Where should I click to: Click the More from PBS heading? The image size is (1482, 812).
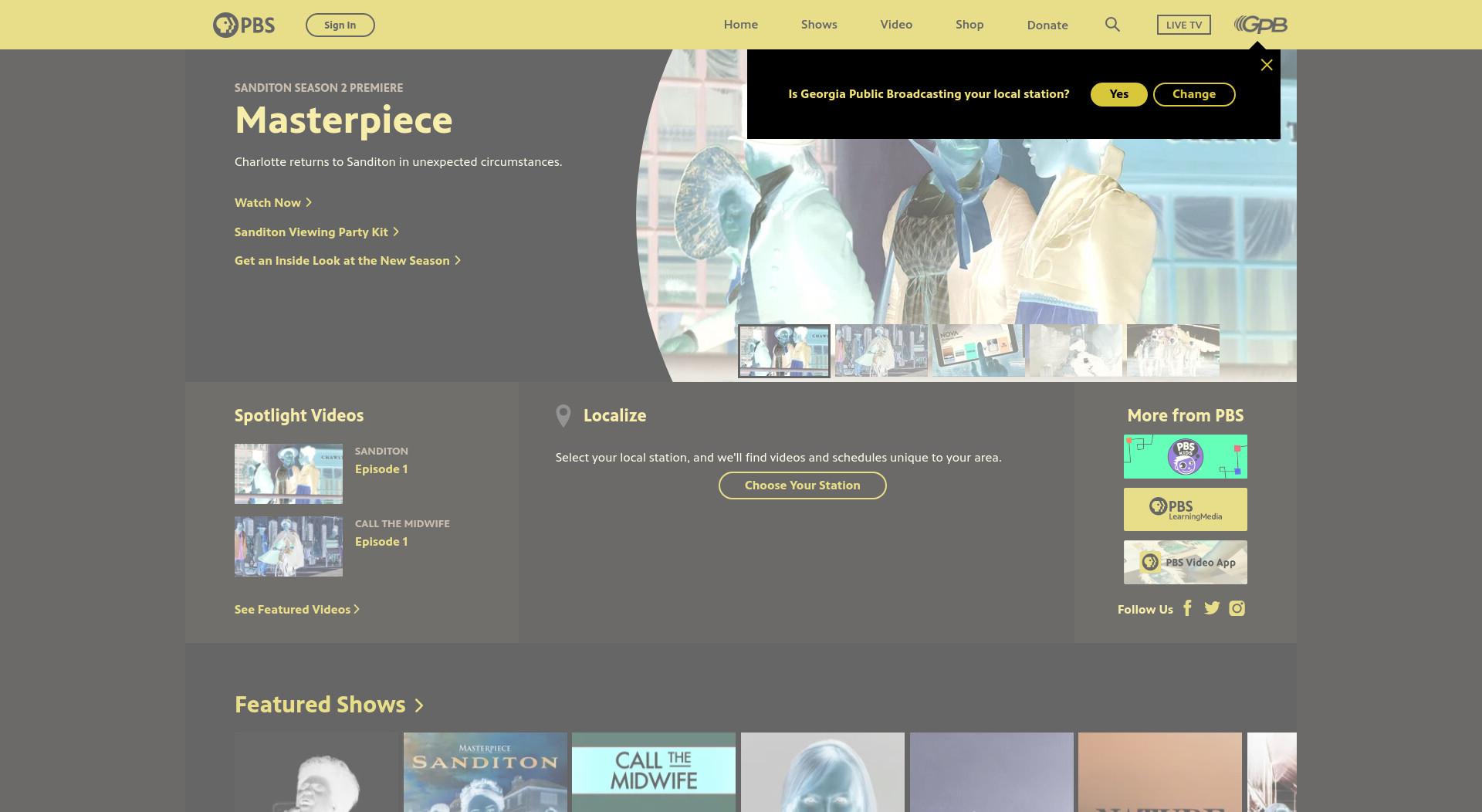(1186, 415)
